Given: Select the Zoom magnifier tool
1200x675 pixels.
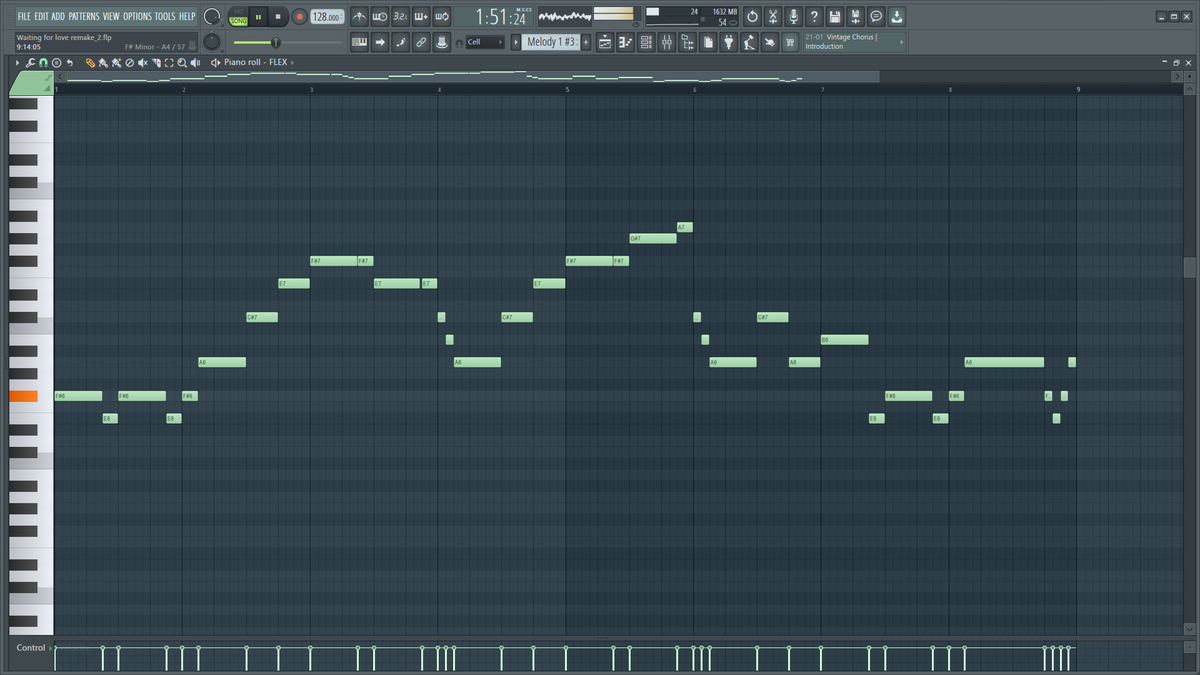Looking at the screenshot, I should pyautogui.click(x=181, y=62).
